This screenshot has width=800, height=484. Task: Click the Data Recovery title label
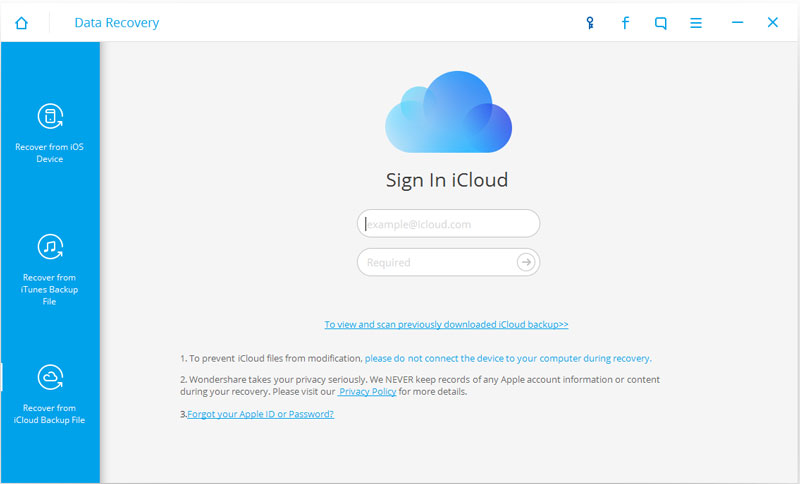click(x=116, y=22)
